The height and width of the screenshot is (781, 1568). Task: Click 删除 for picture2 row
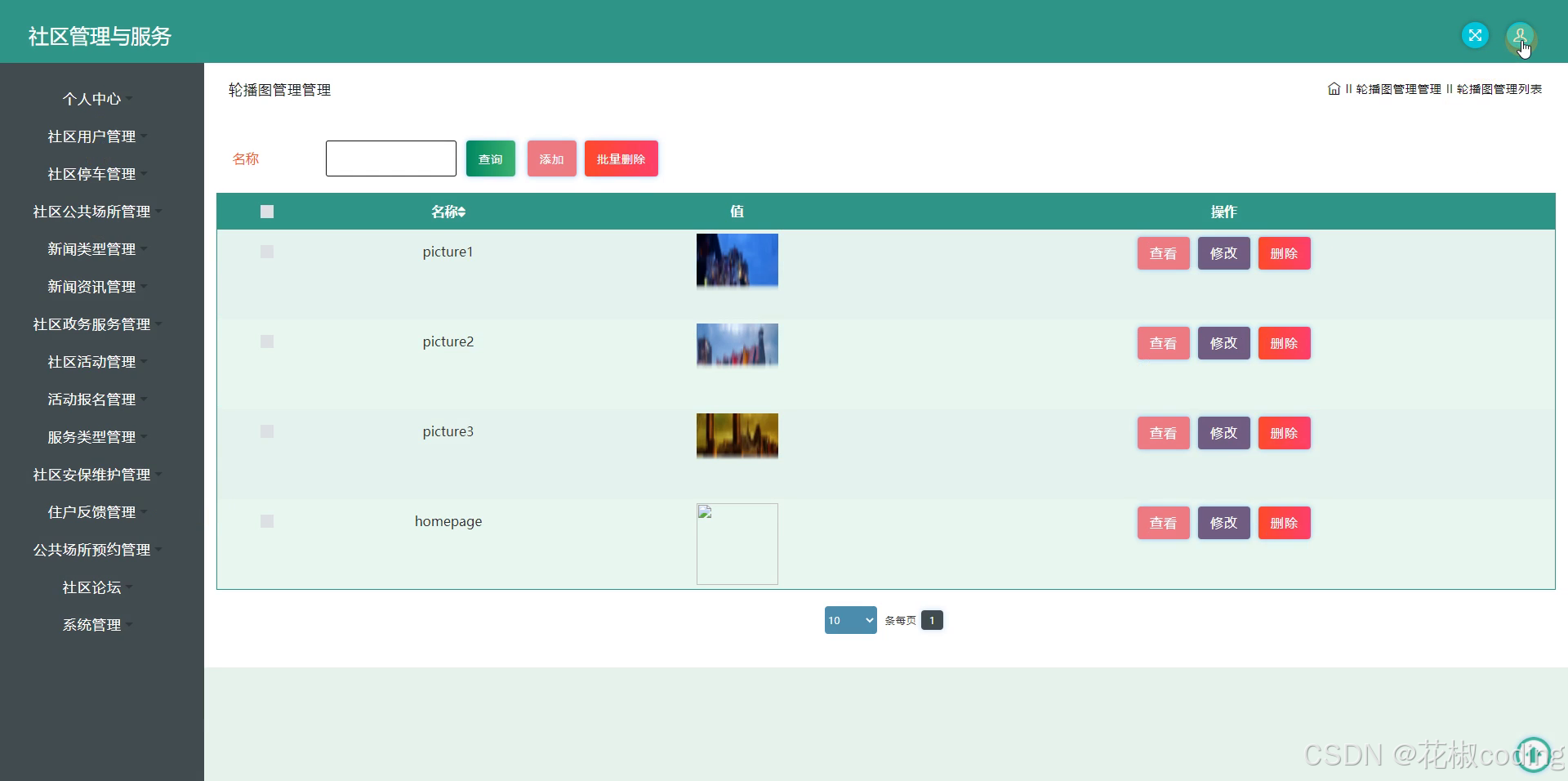point(1284,343)
